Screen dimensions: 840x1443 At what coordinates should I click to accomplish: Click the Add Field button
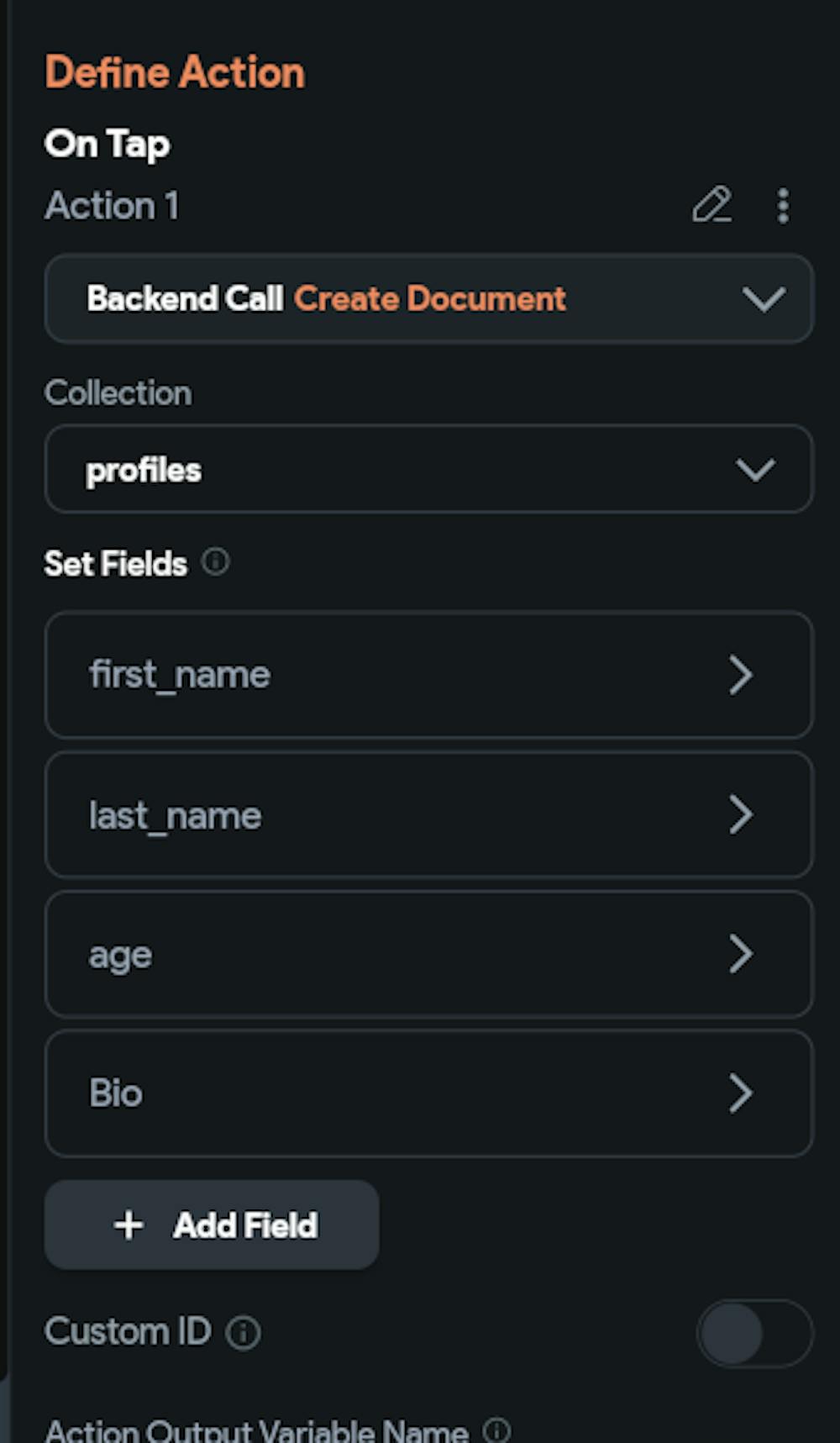pos(212,1225)
